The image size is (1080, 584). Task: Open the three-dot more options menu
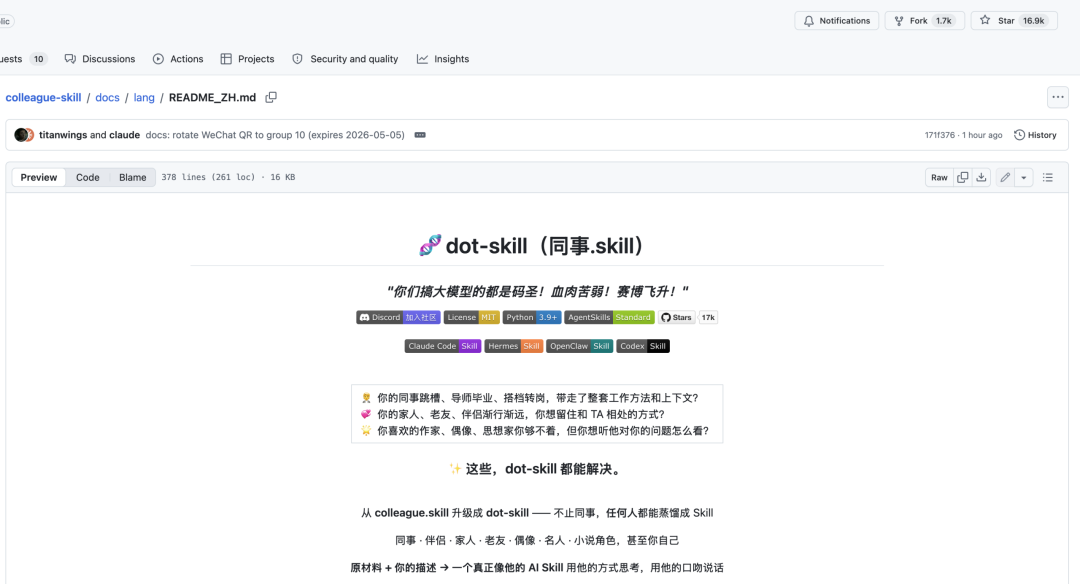pyautogui.click(x=1058, y=97)
